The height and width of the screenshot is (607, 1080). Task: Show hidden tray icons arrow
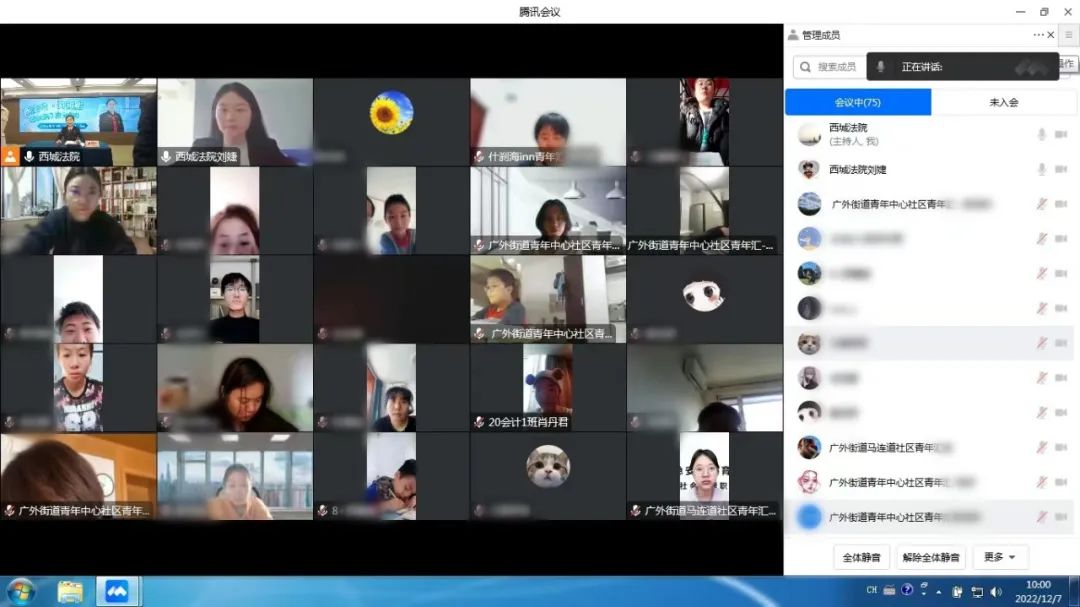point(939,592)
